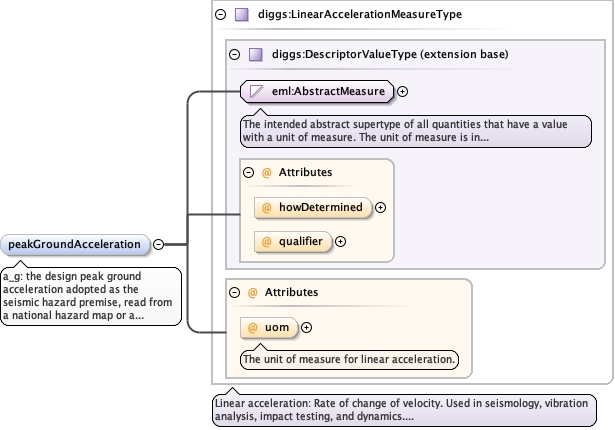Collapse the diggs:LinearAccelerationMeasureType box
Screen dimensions: 615x430
tap(221, 15)
